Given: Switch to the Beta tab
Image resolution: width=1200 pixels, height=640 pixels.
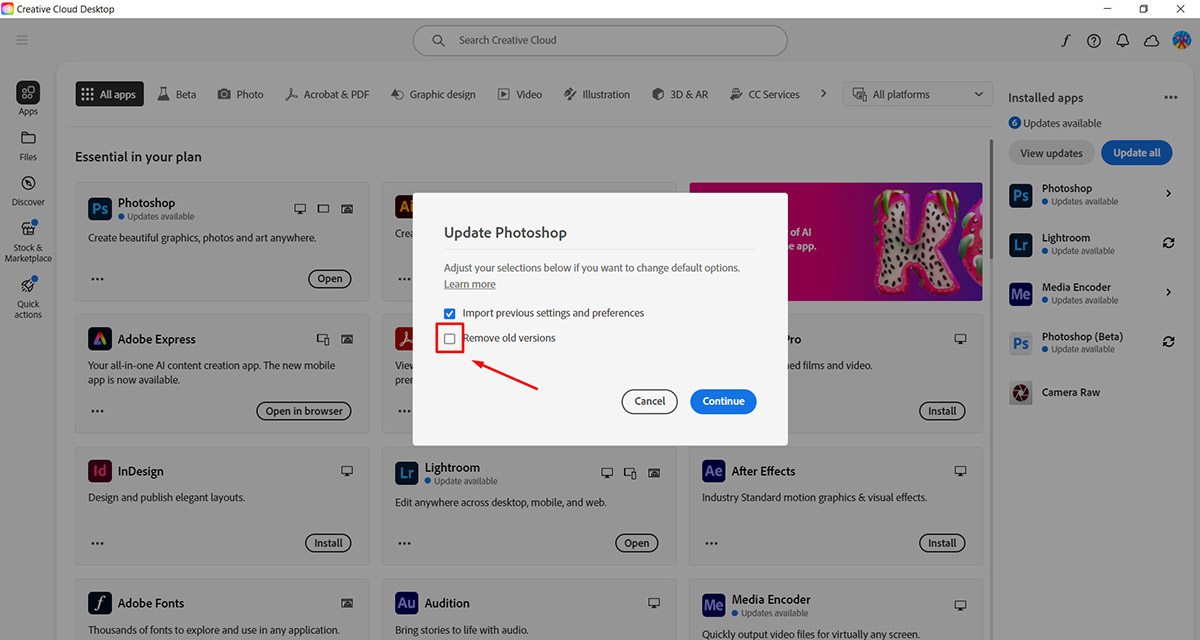Looking at the screenshot, I should click(177, 94).
